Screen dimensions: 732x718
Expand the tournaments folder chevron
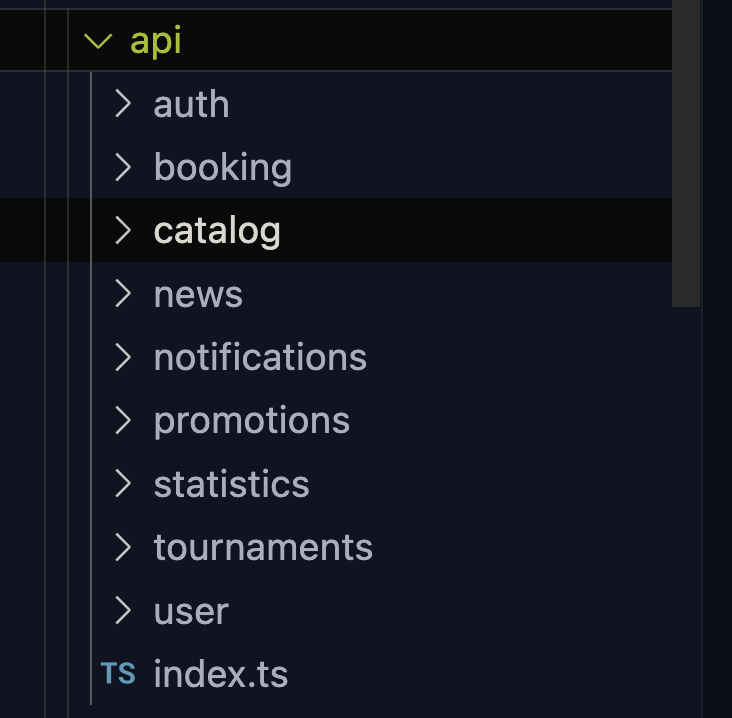123,547
